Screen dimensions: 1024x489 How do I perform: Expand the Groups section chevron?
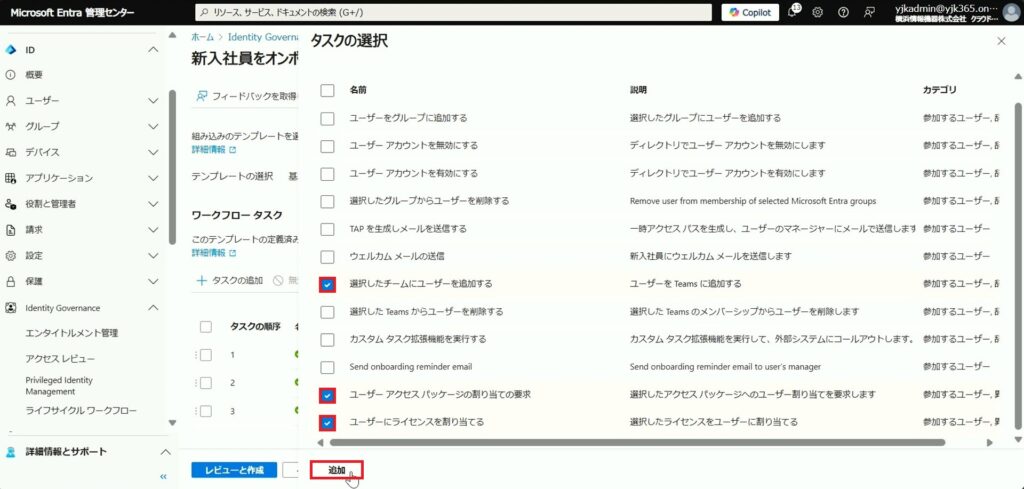(x=153, y=127)
